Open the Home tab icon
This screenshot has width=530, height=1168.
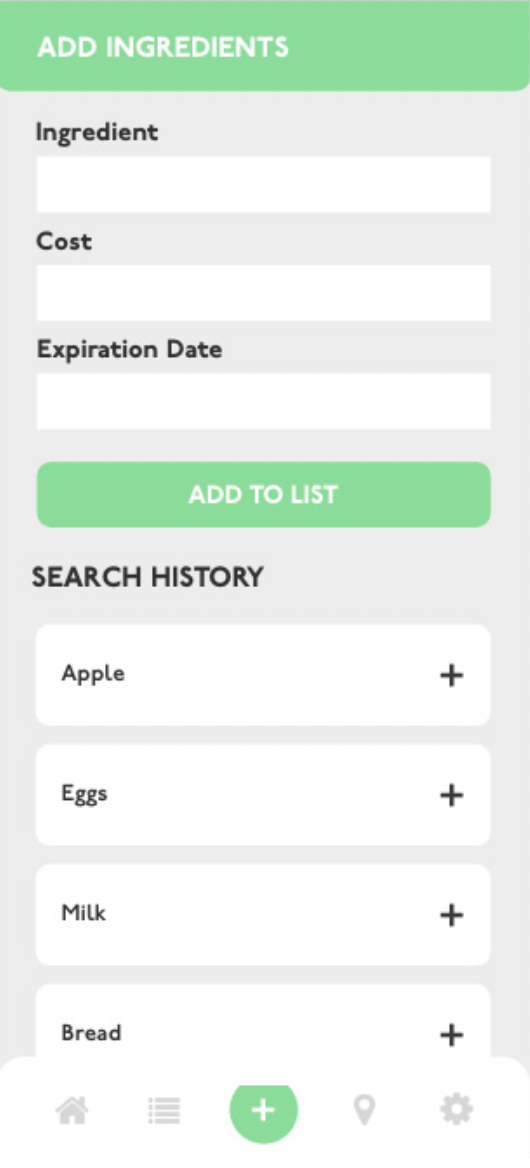click(x=72, y=1111)
